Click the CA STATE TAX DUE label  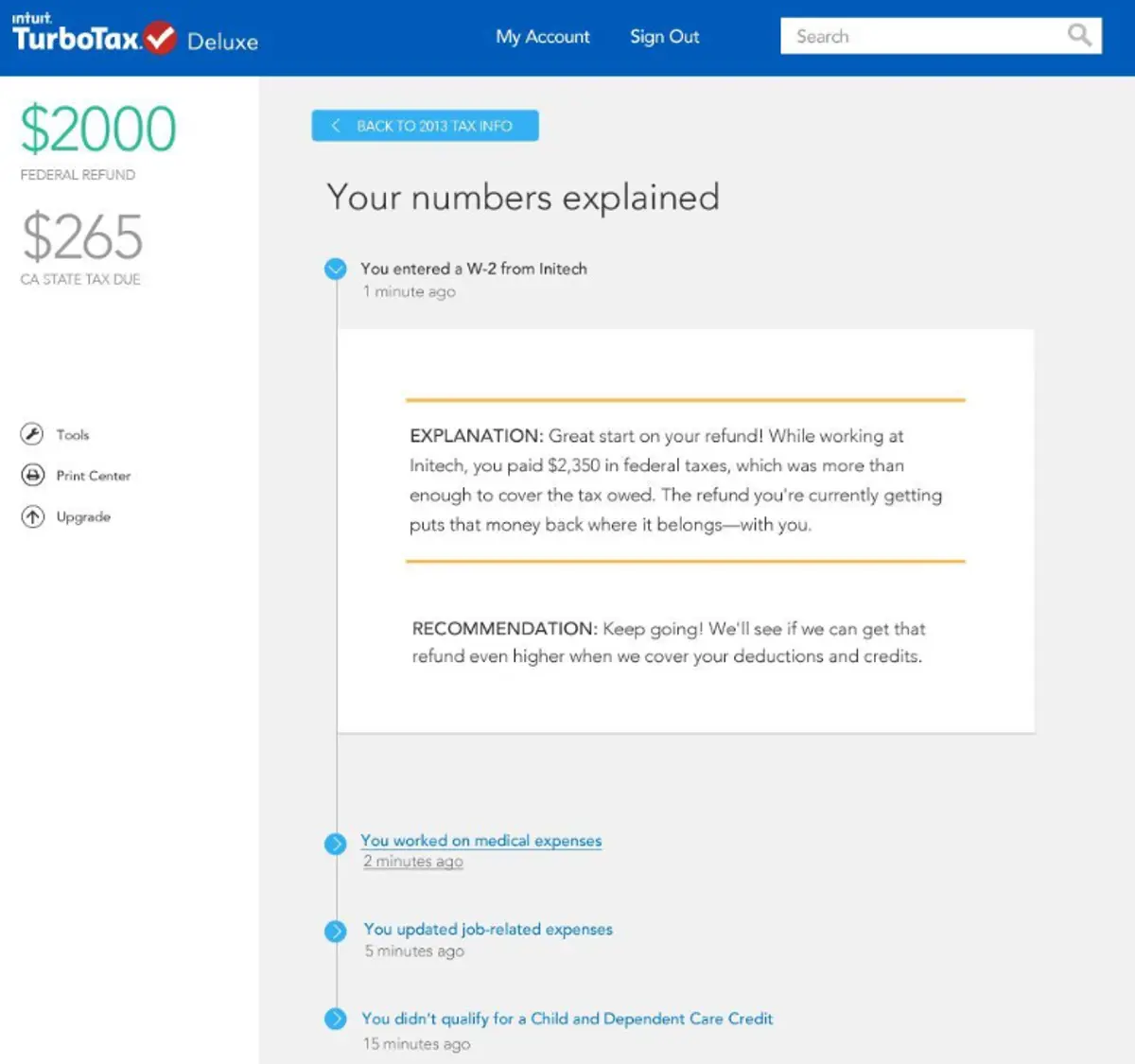click(80, 279)
